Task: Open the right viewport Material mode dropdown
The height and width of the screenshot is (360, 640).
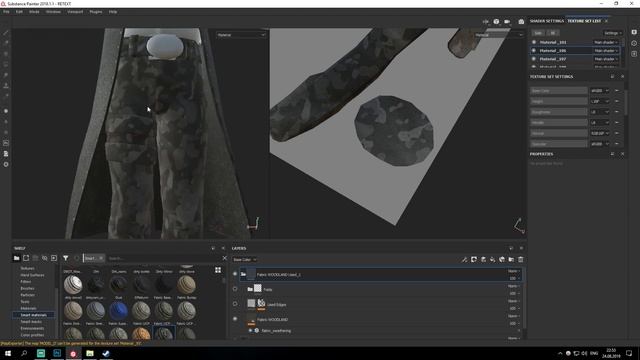Action: click(x=498, y=35)
